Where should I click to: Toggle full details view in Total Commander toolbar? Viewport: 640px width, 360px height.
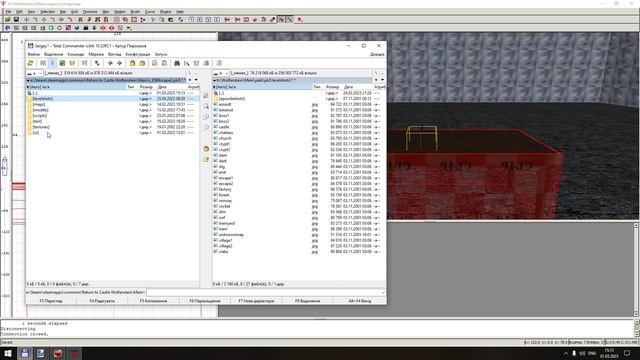pyautogui.click(x=52, y=63)
